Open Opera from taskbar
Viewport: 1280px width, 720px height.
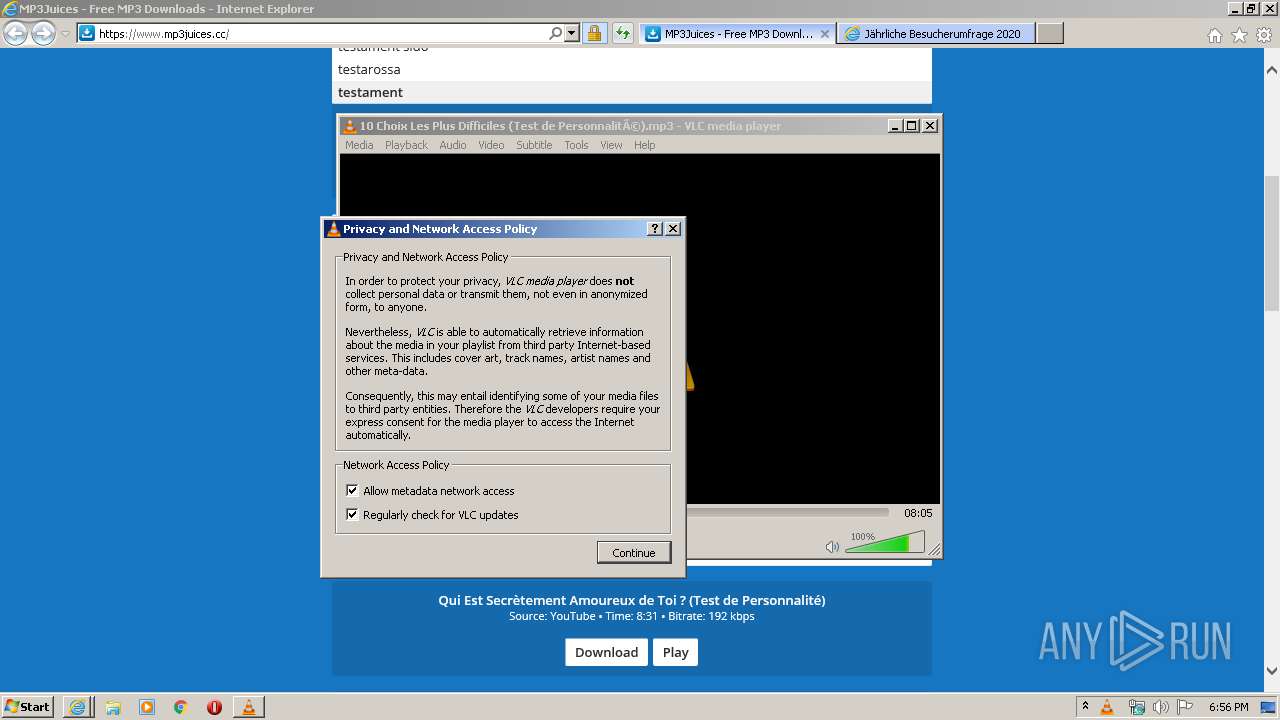214,707
